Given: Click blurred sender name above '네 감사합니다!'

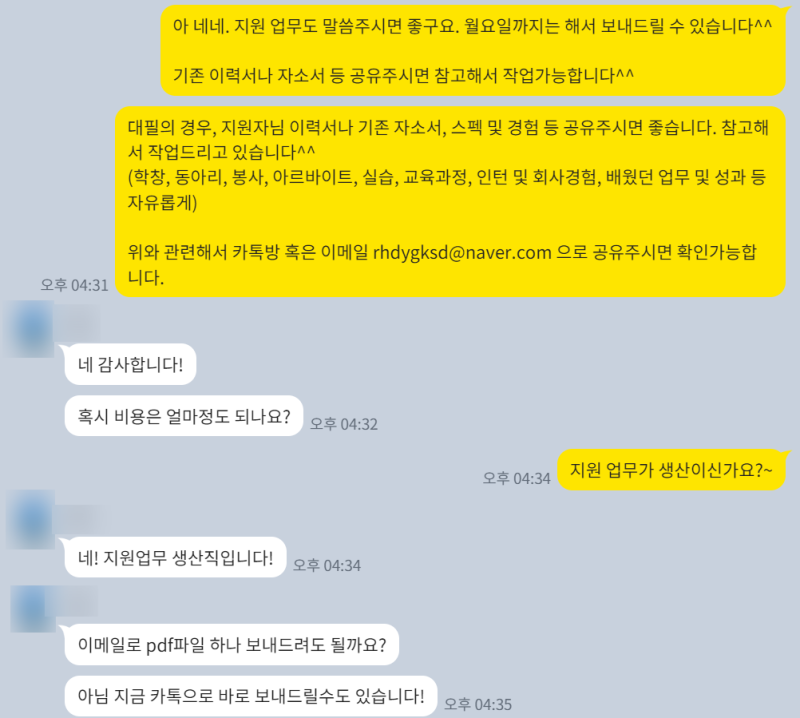Looking at the screenshot, I should [77, 321].
